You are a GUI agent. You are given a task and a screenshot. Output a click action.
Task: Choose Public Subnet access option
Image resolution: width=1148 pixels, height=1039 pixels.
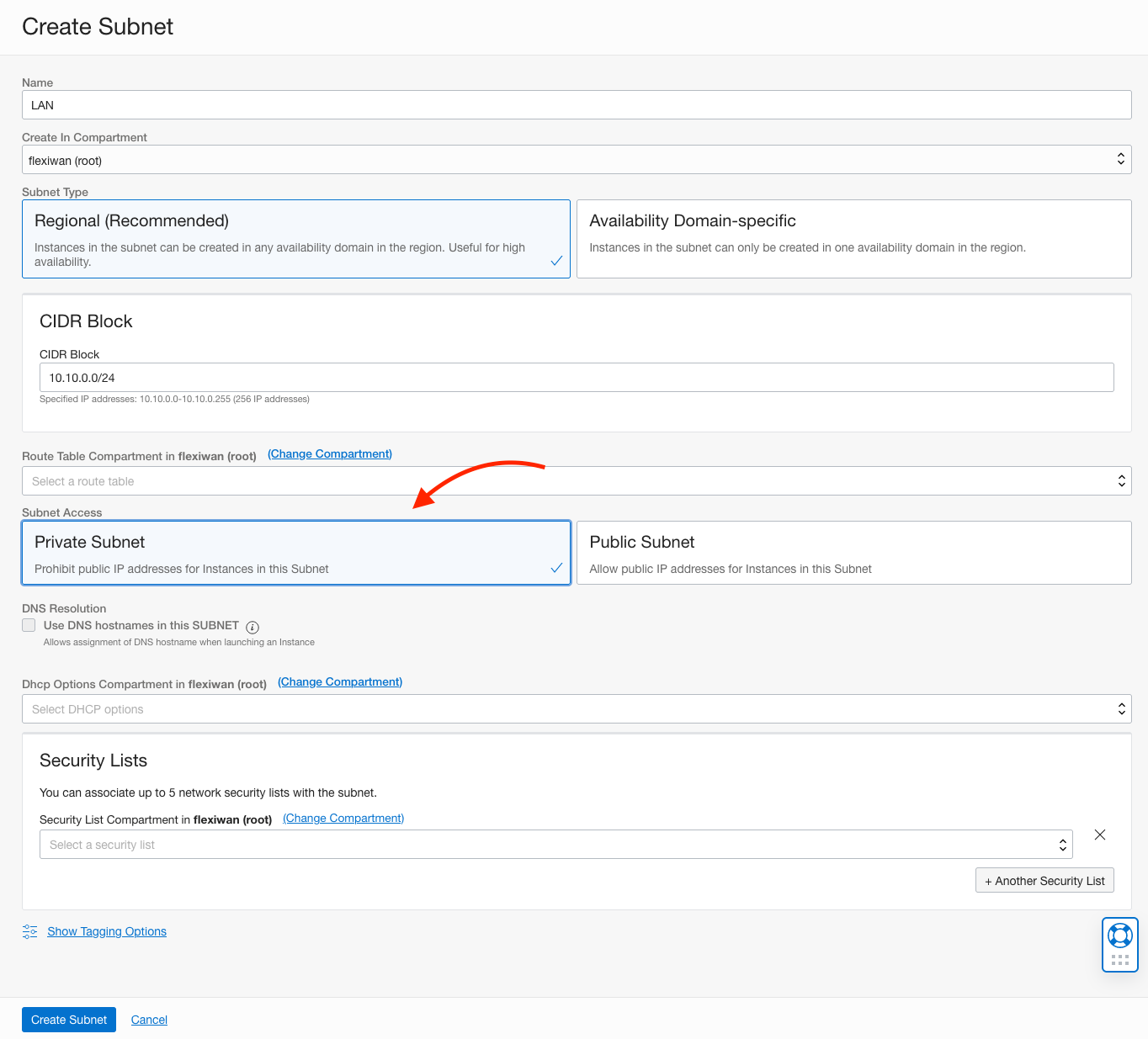click(x=853, y=553)
